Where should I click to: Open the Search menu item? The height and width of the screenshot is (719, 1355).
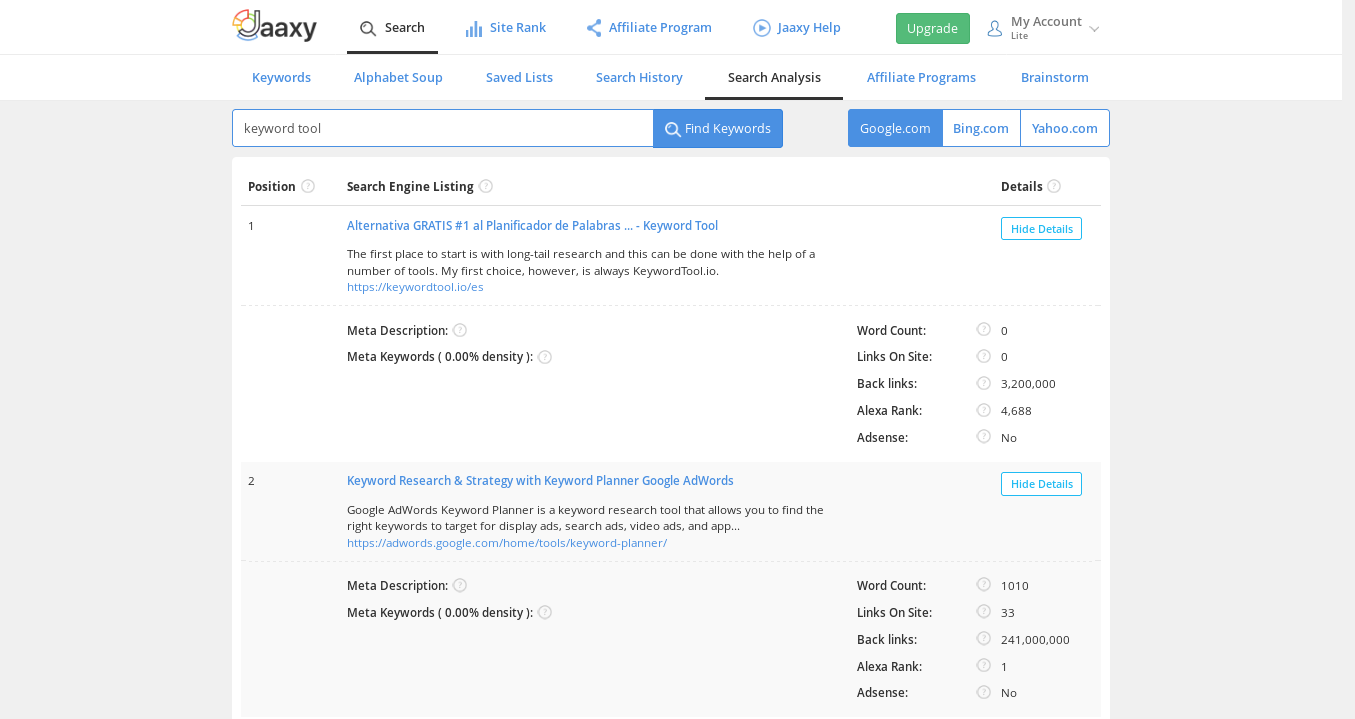(x=392, y=28)
